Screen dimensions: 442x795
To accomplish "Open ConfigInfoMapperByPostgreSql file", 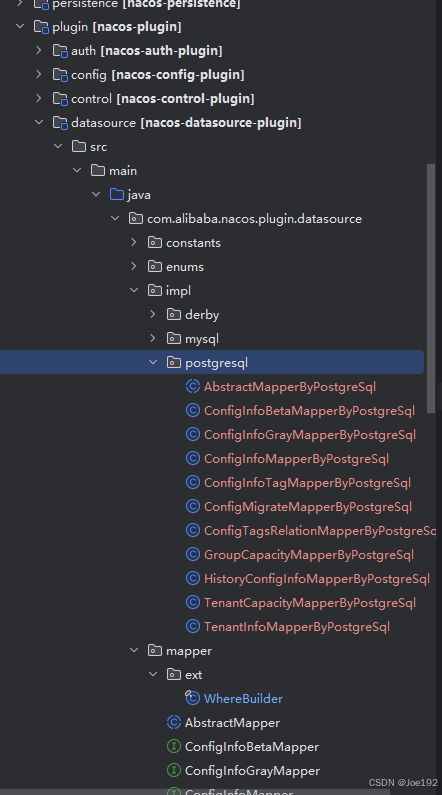I will tap(297, 459).
